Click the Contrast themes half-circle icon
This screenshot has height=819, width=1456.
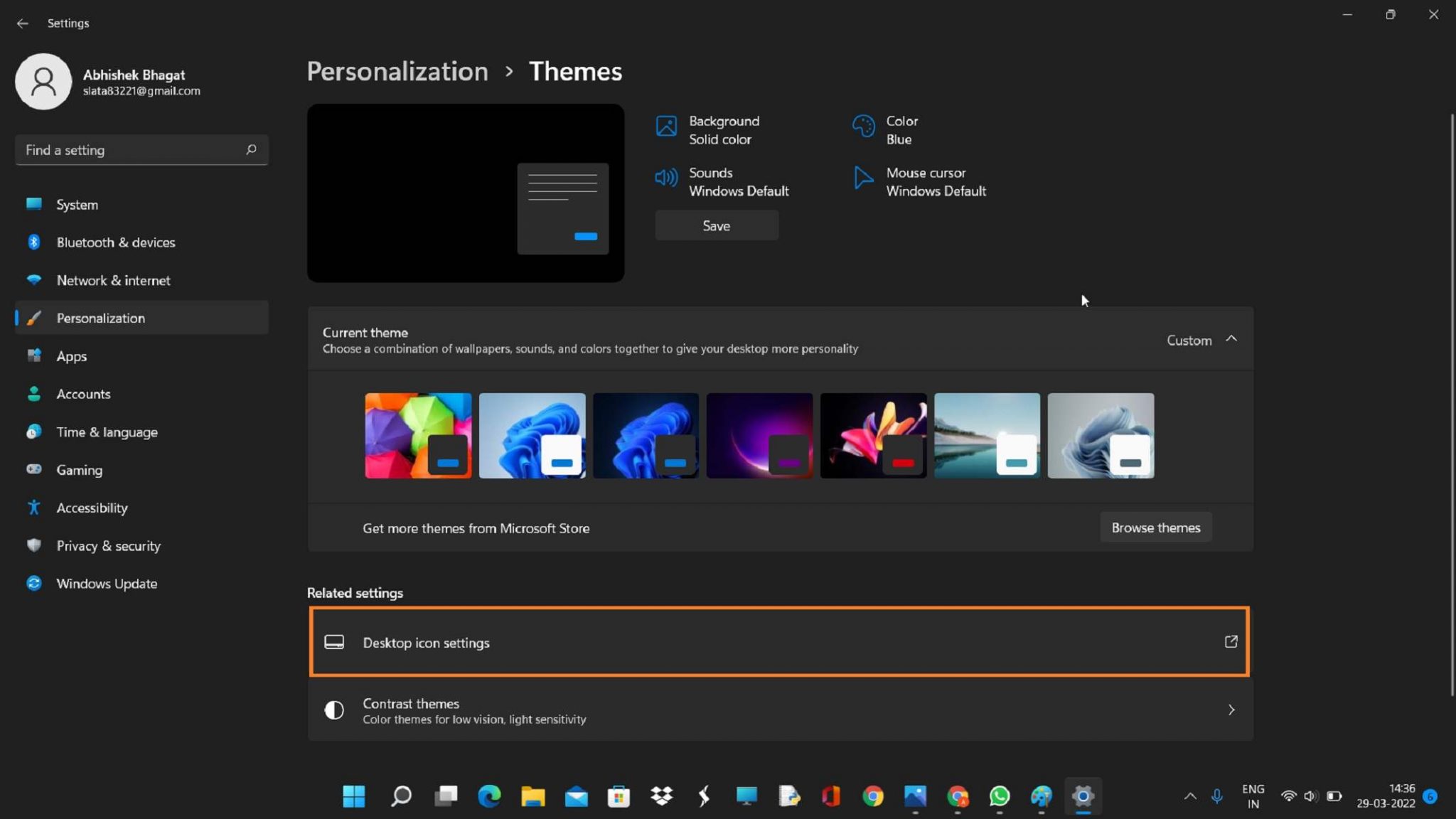[333, 710]
